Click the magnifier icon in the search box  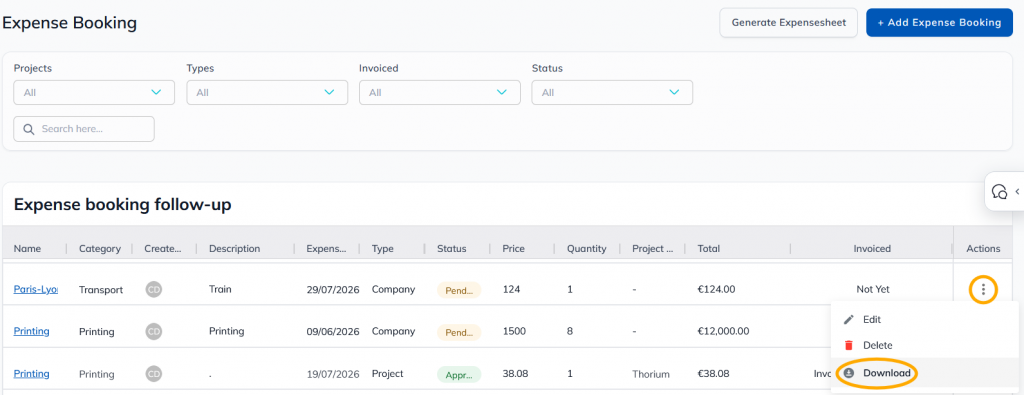[x=29, y=129]
